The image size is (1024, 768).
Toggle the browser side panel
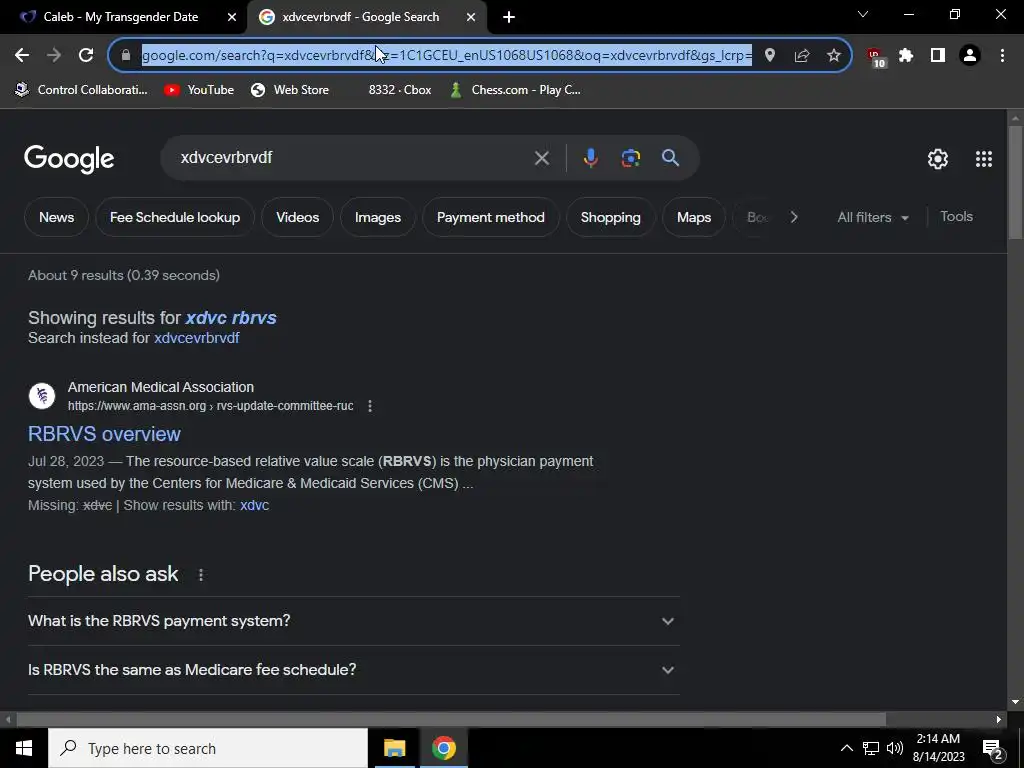tap(938, 56)
